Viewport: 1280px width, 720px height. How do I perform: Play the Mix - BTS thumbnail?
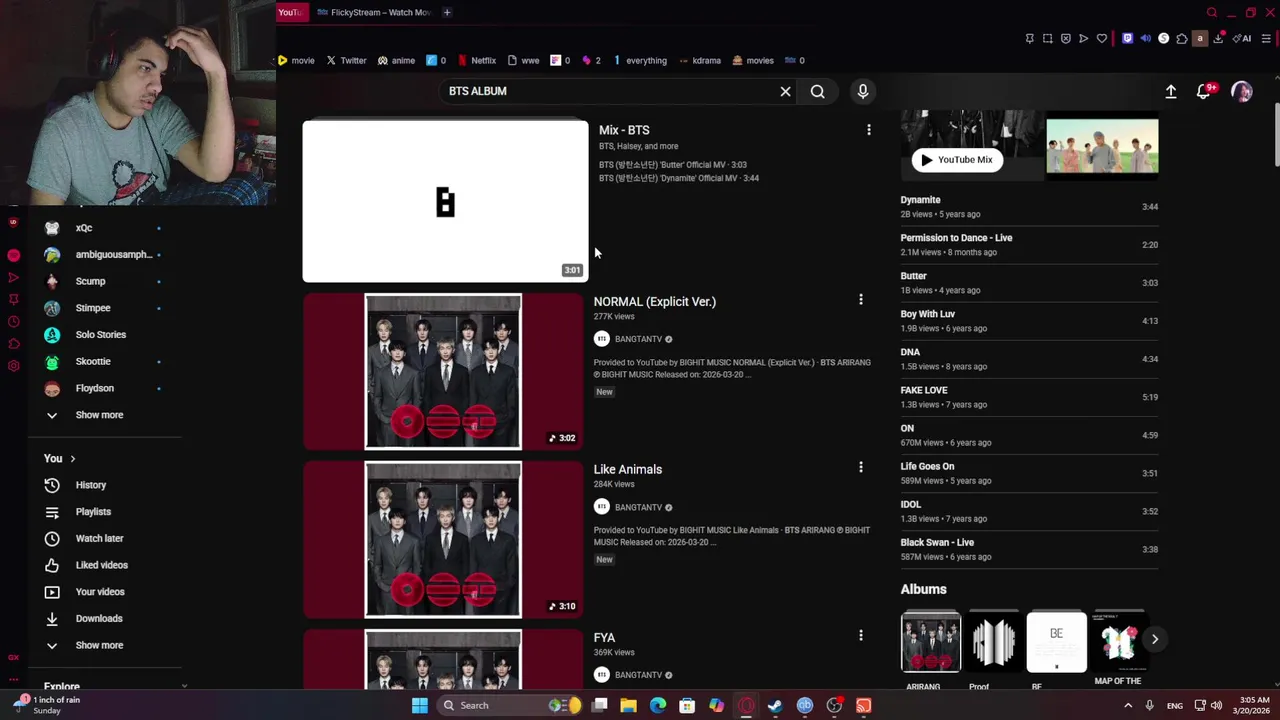[x=445, y=201]
